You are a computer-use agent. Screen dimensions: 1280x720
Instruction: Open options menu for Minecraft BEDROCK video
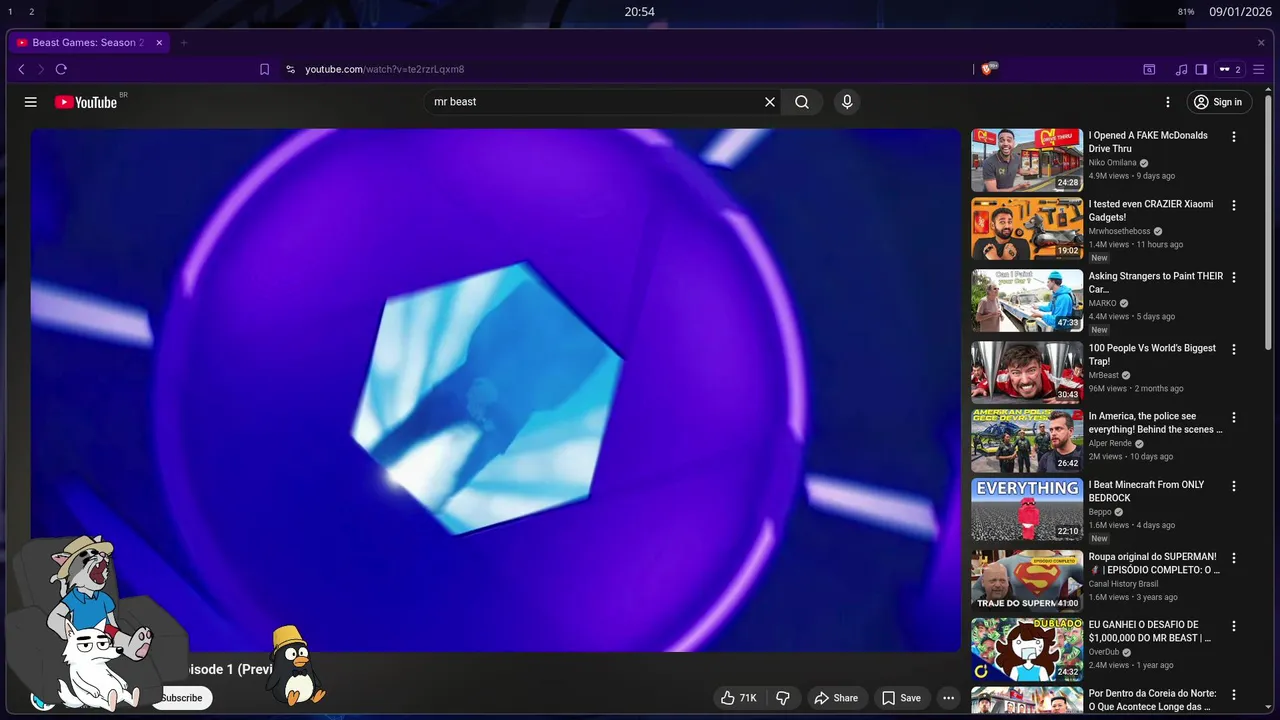click(1234, 486)
